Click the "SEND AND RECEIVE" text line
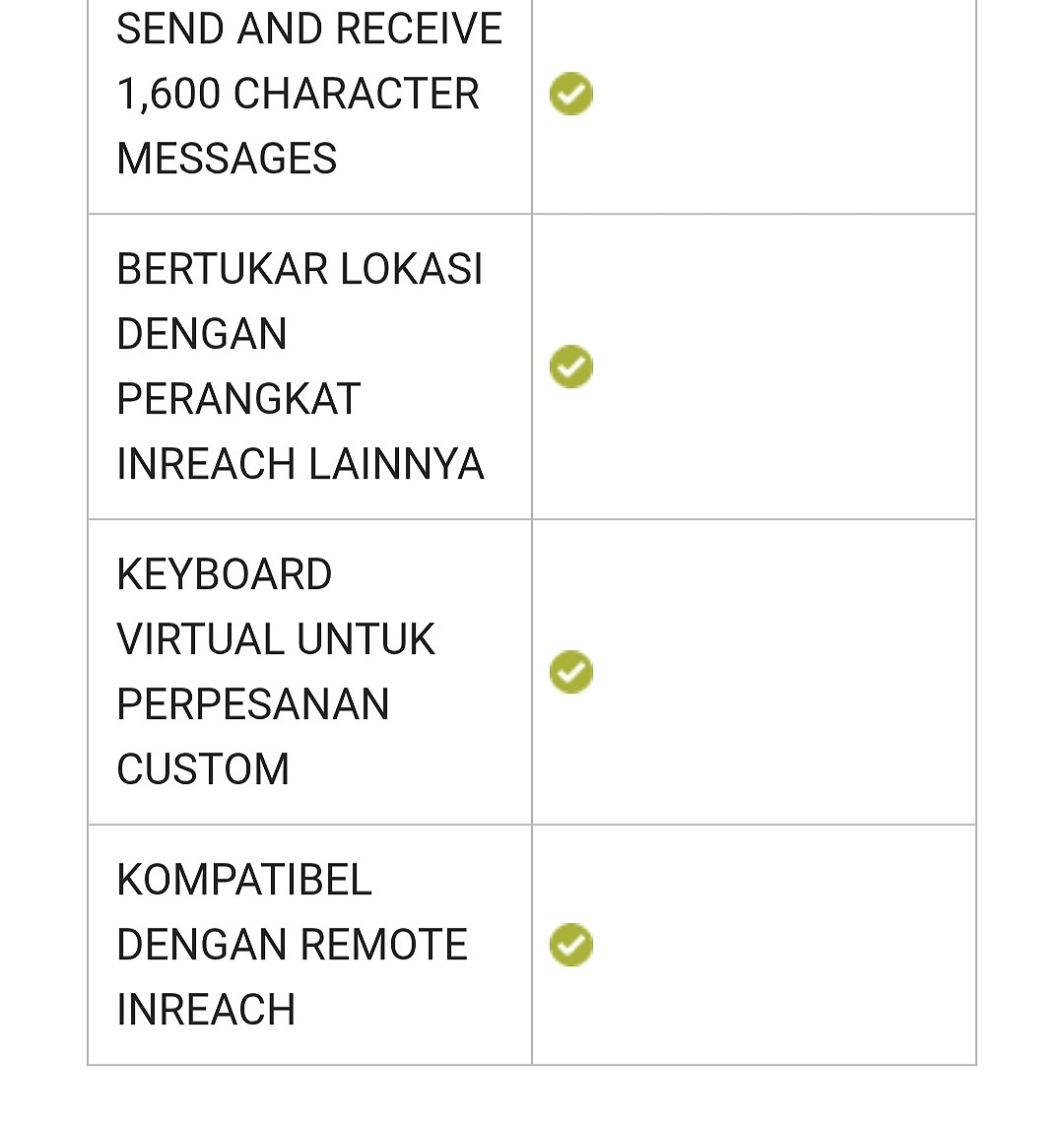This screenshot has width=1064, height=1123. (309, 29)
